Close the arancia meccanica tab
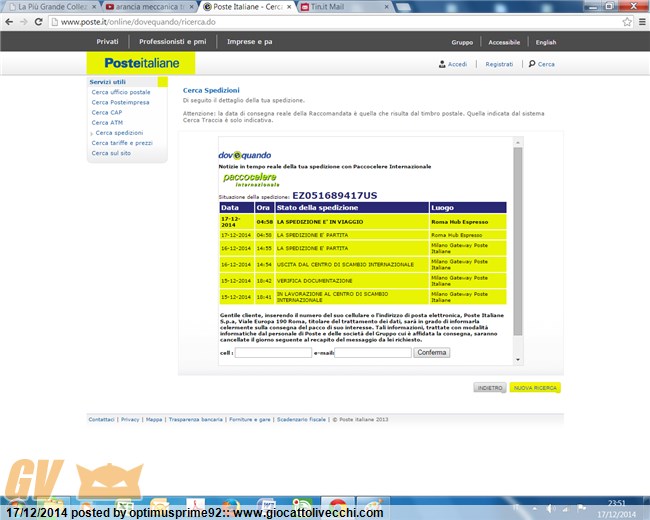Image resolution: width=650 pixels, height=520 pixels. [192, 7]
